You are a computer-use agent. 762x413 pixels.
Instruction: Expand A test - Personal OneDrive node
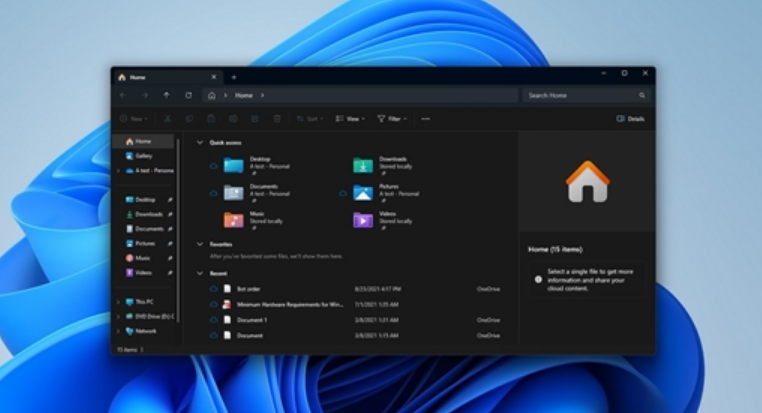coord(118,171)
